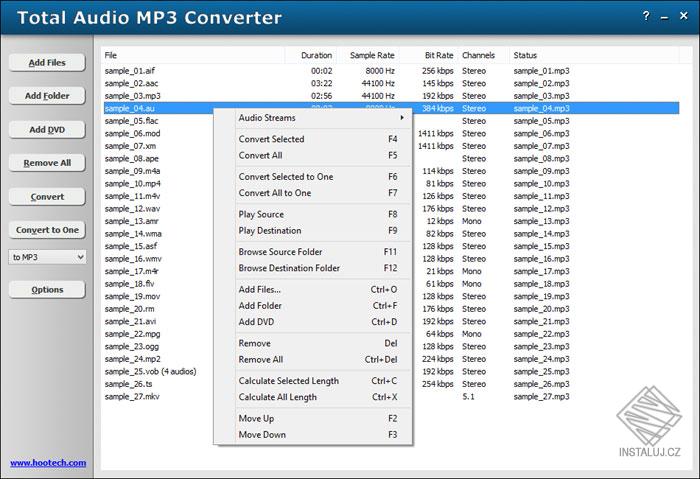Screen dimensions: 700x479
Task: Click the 03:22 duration cell
Action: coord(321,83)
